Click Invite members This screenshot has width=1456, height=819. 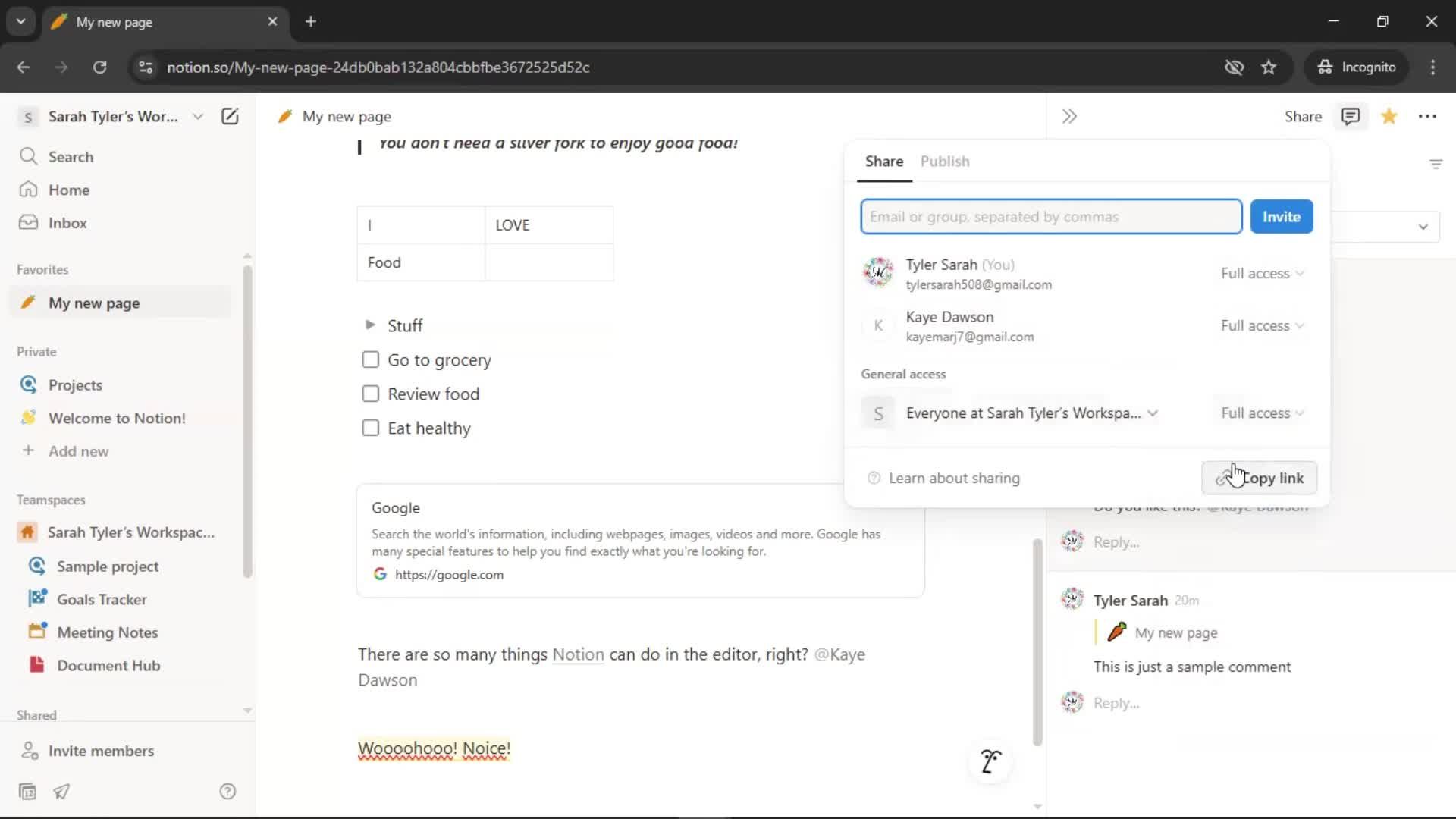coord(101,751)
